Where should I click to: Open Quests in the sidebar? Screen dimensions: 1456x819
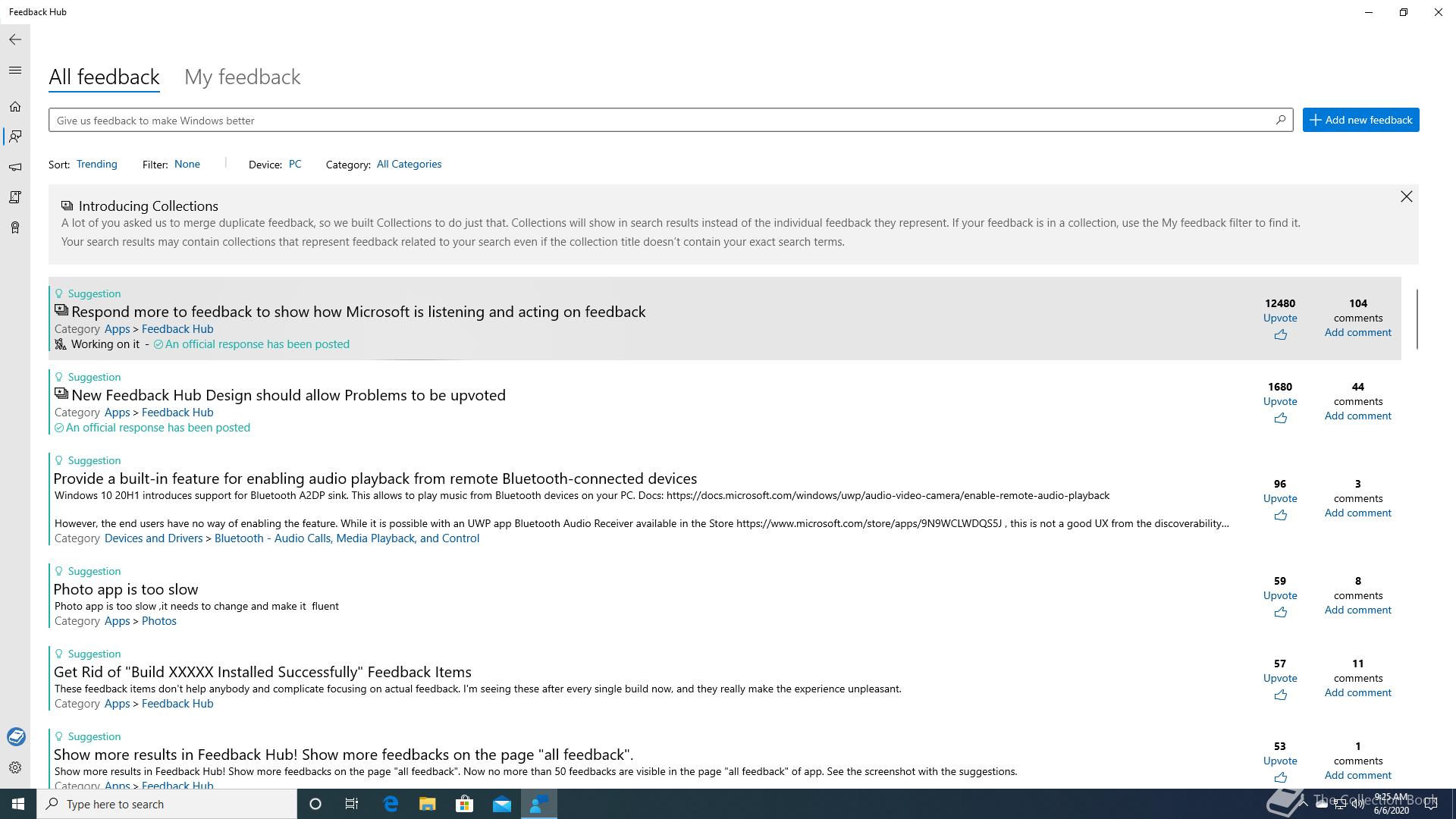[15, 197]
